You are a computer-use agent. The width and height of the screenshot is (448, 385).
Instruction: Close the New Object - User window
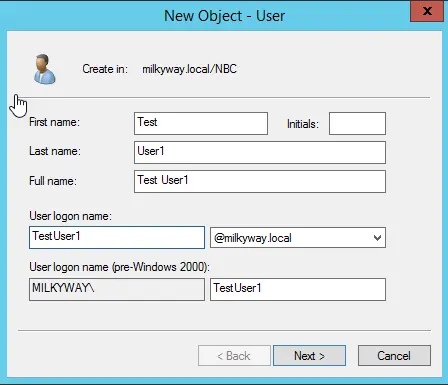tap(427, 11)
